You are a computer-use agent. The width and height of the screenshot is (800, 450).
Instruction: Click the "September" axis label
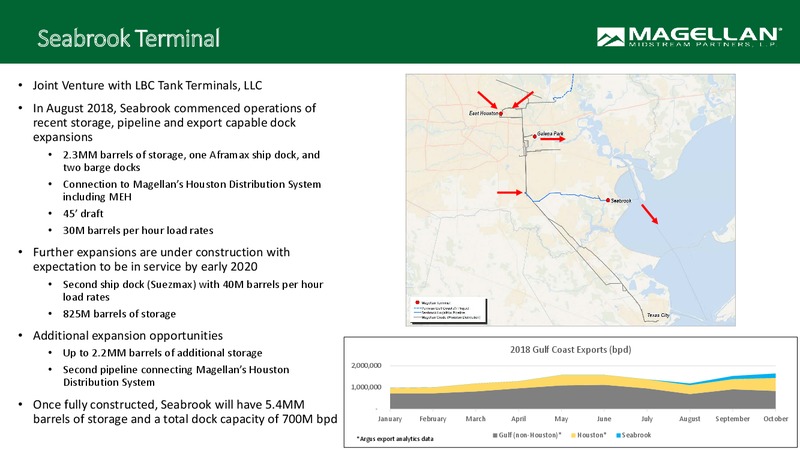[733, 418]
